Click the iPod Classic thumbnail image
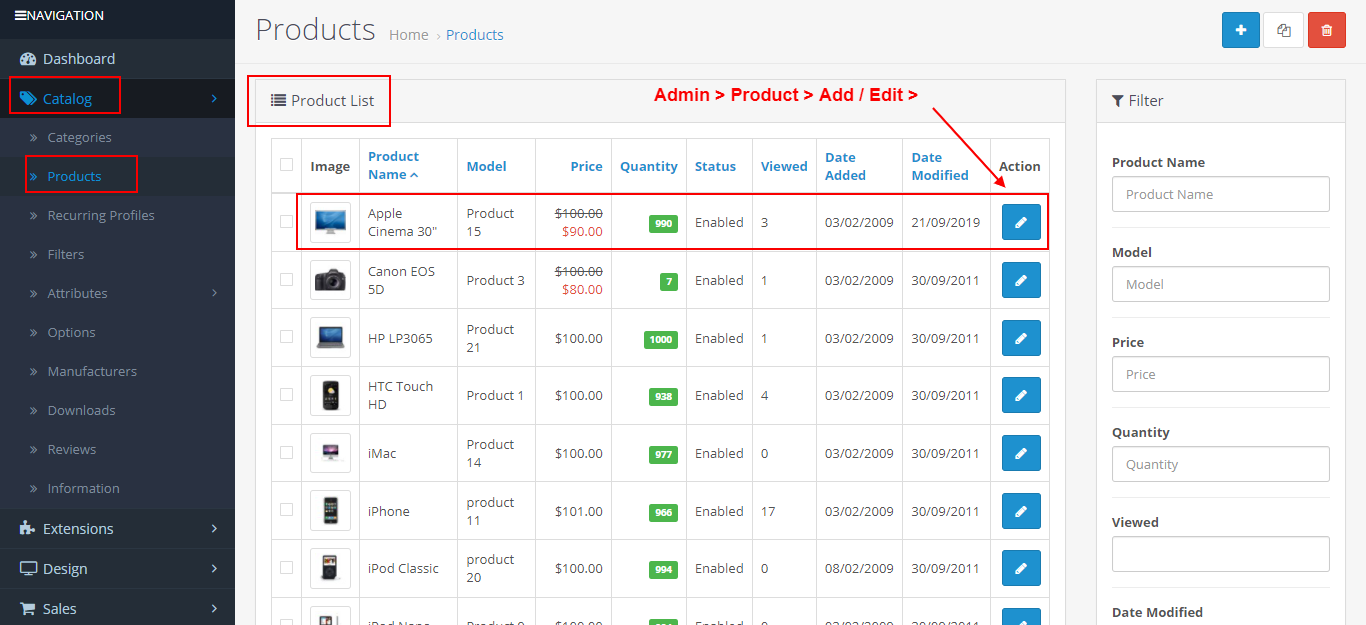1366x625 pixels. pos(330,568)
